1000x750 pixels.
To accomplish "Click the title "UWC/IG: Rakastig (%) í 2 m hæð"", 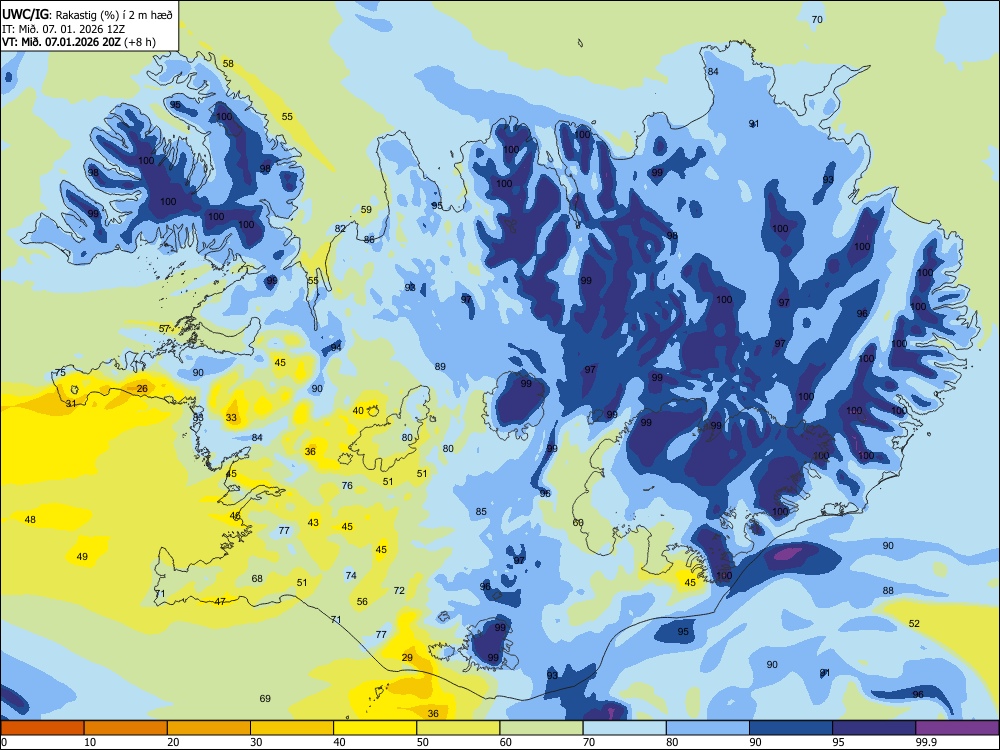I will (x=87, y=14).
